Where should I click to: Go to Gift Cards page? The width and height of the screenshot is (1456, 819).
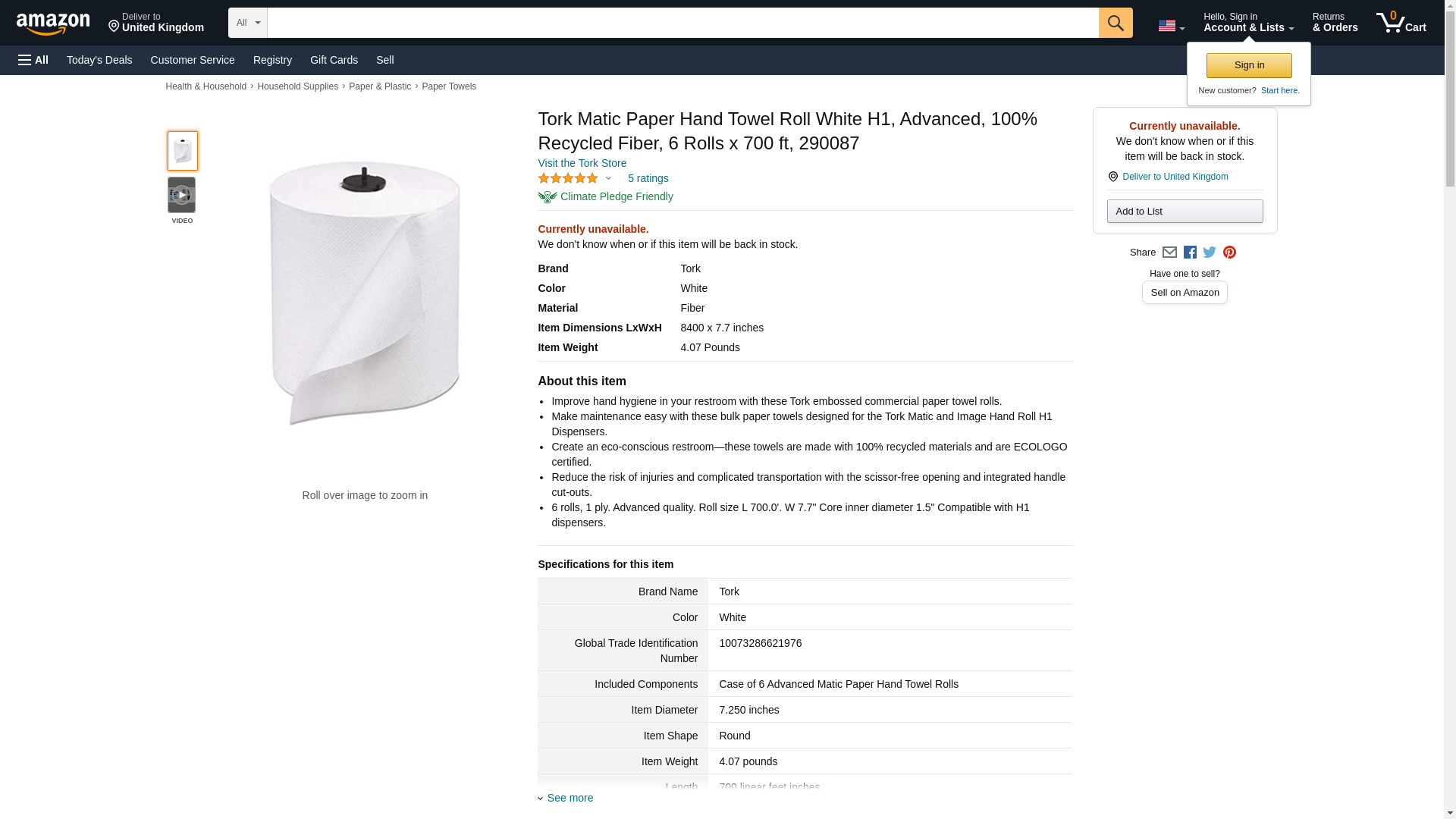334,60
